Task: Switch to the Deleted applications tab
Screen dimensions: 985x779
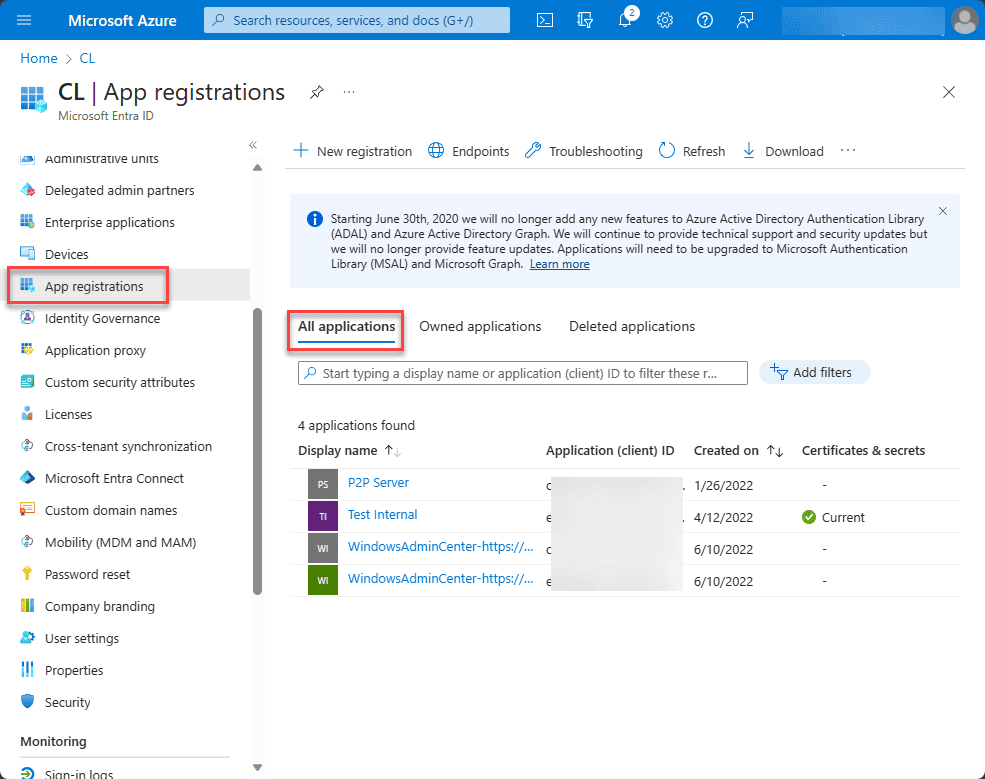Action: click(632, 327)
